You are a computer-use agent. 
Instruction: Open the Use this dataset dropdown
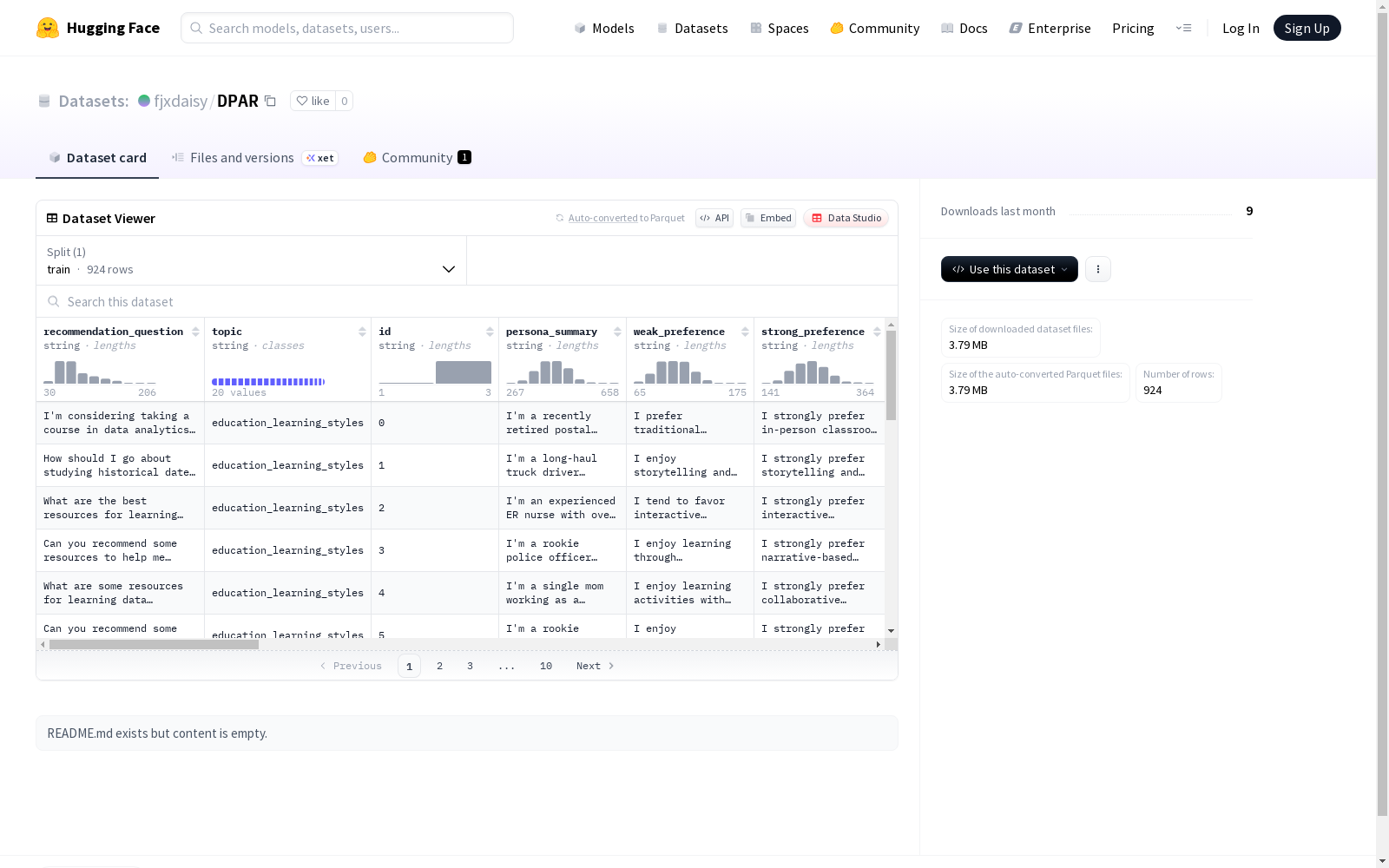click(1010, 269)
